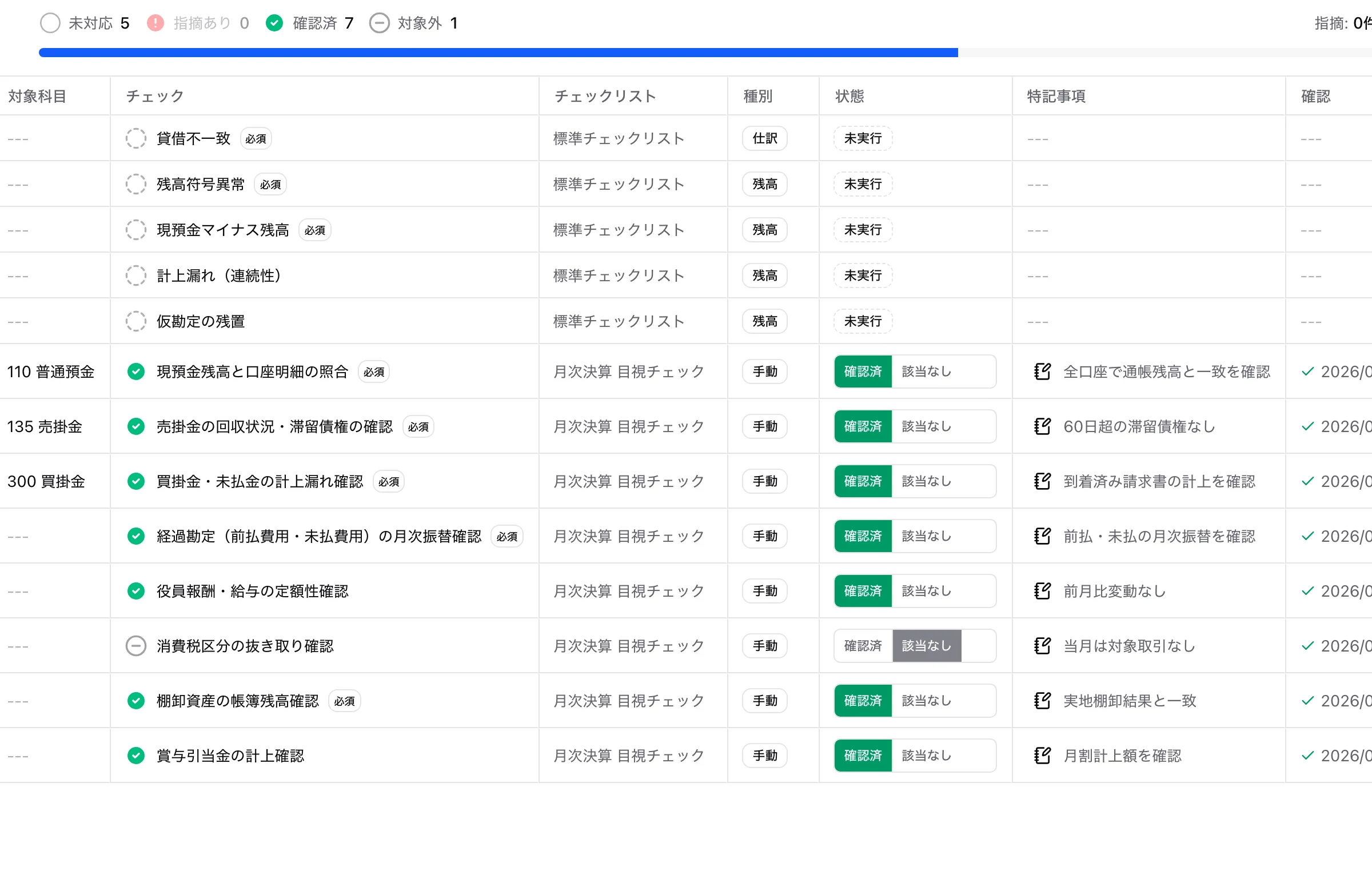Click green check icon for 役員報酬・給与の定額性確認
This screenshot has width=1372, height=887.
136,591
